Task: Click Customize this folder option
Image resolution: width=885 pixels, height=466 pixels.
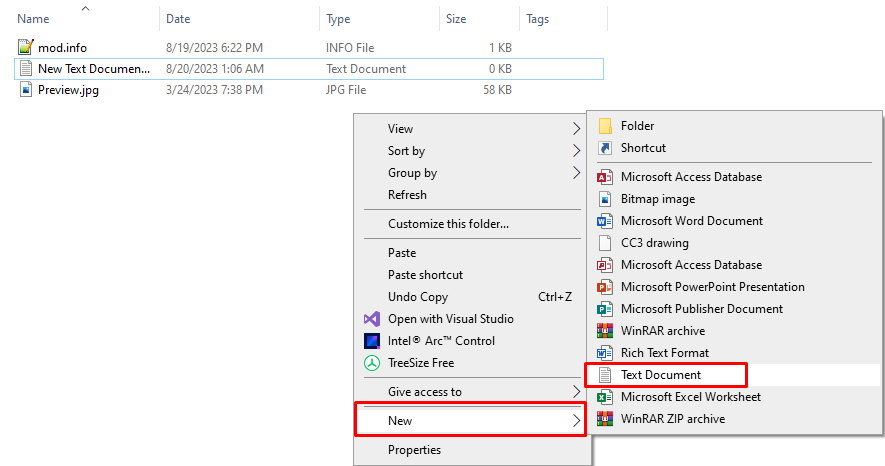Action: coord(448,224)
